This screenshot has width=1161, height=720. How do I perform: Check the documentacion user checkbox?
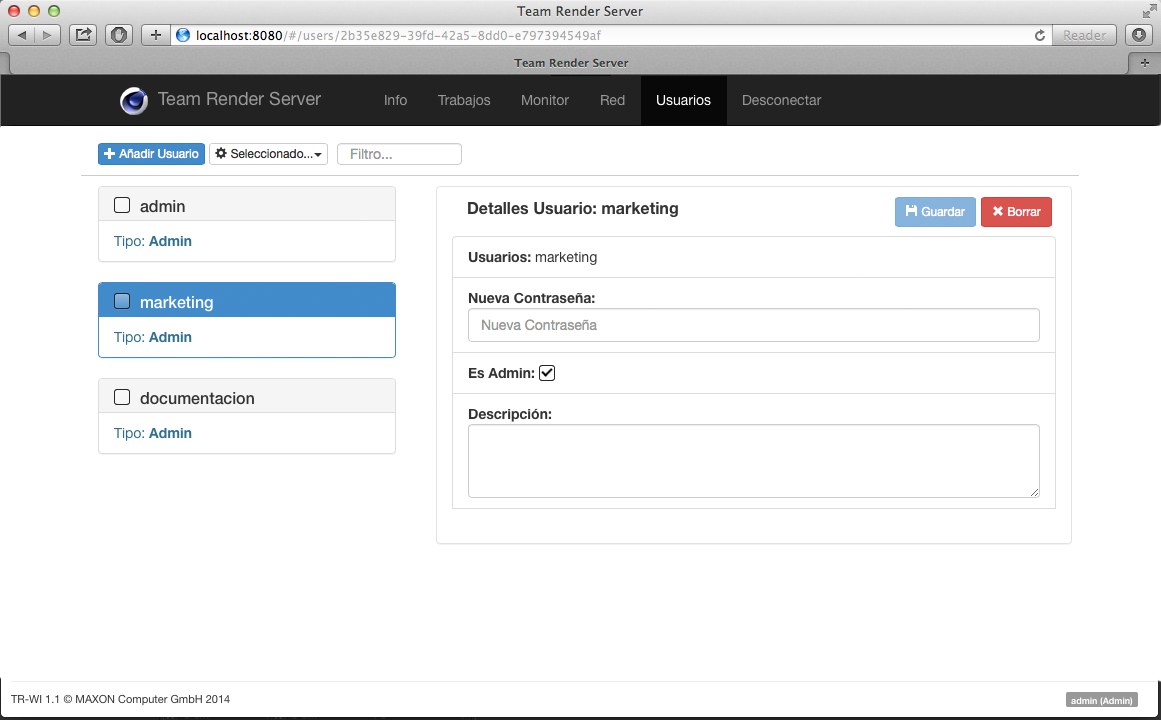pyautogui.click(x=122, y=398)
